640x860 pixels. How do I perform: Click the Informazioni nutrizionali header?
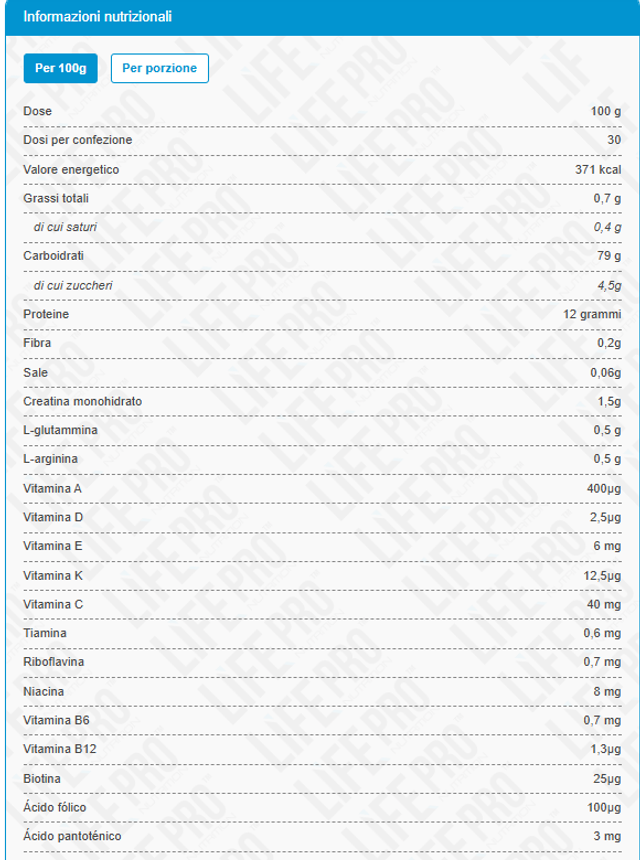pos(96,17)
